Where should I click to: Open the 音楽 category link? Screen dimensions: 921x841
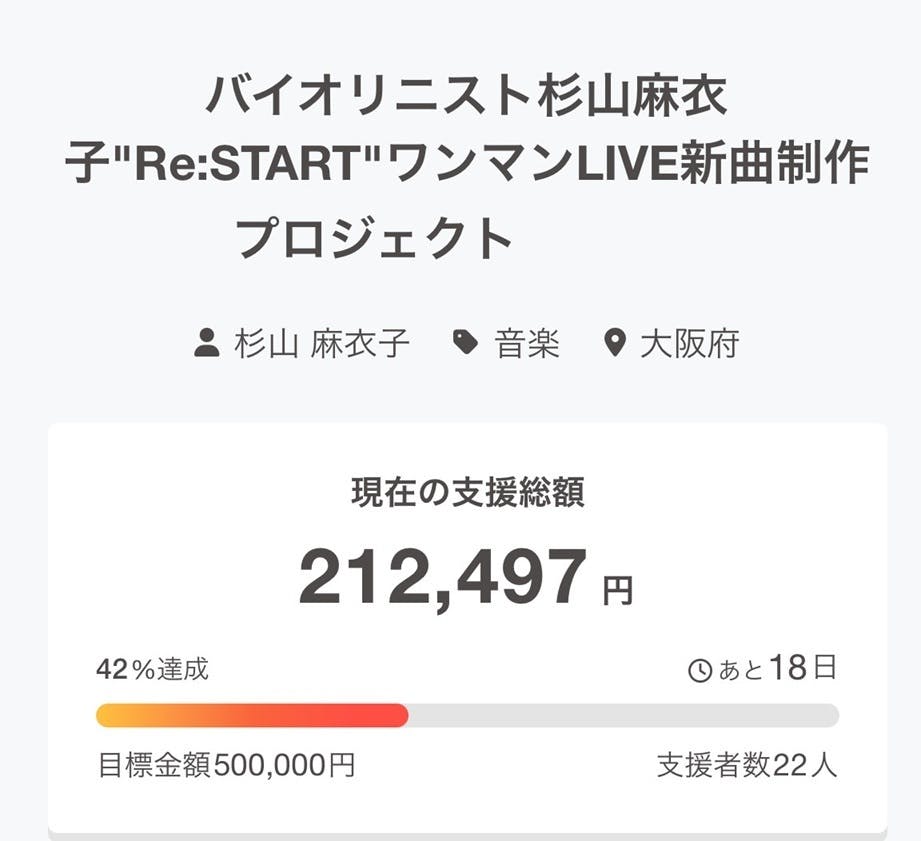pyautogui.click(x=527, y=344)
